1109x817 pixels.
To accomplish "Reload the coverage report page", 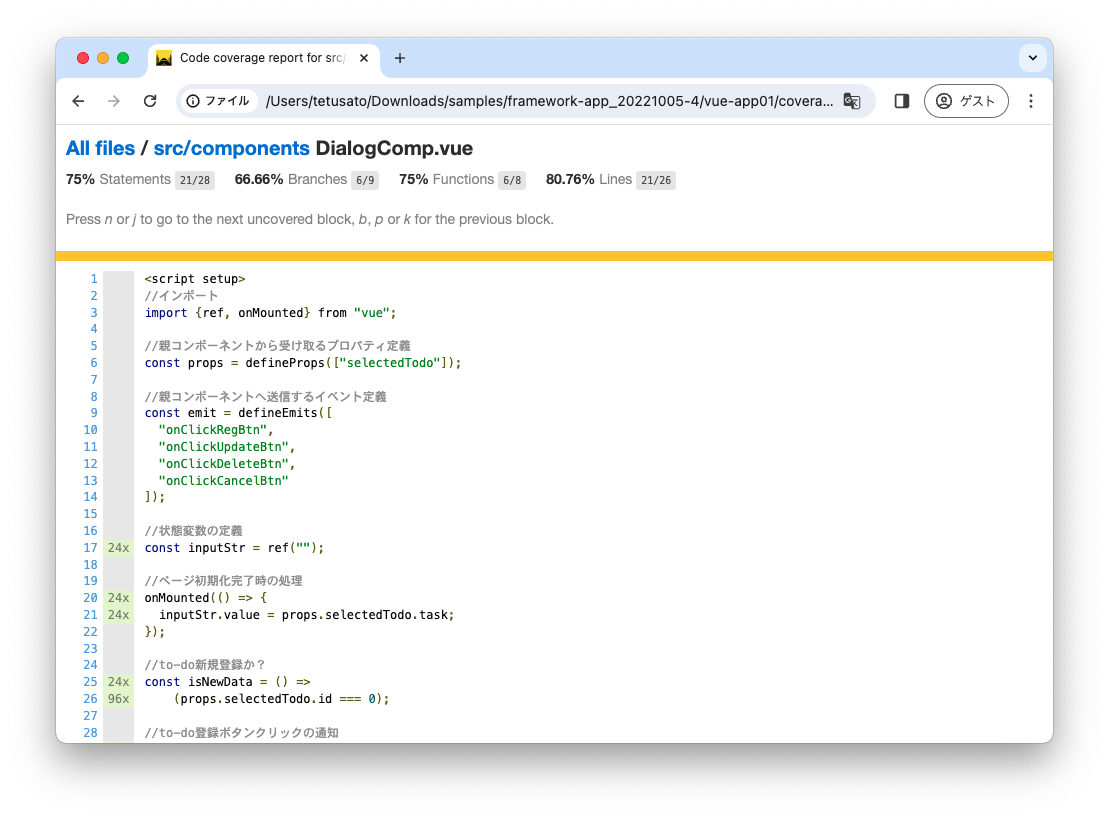I will click(x=150, y=101).
